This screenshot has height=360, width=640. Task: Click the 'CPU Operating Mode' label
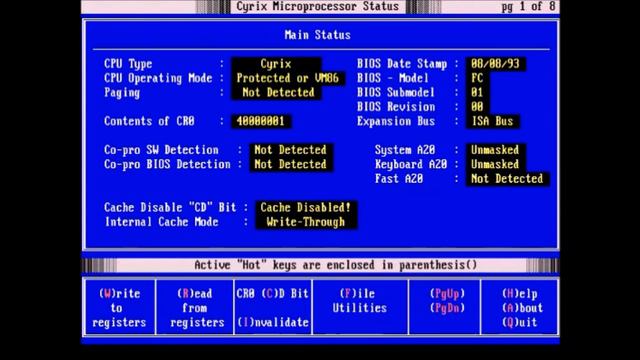click(x=158, y=78)
